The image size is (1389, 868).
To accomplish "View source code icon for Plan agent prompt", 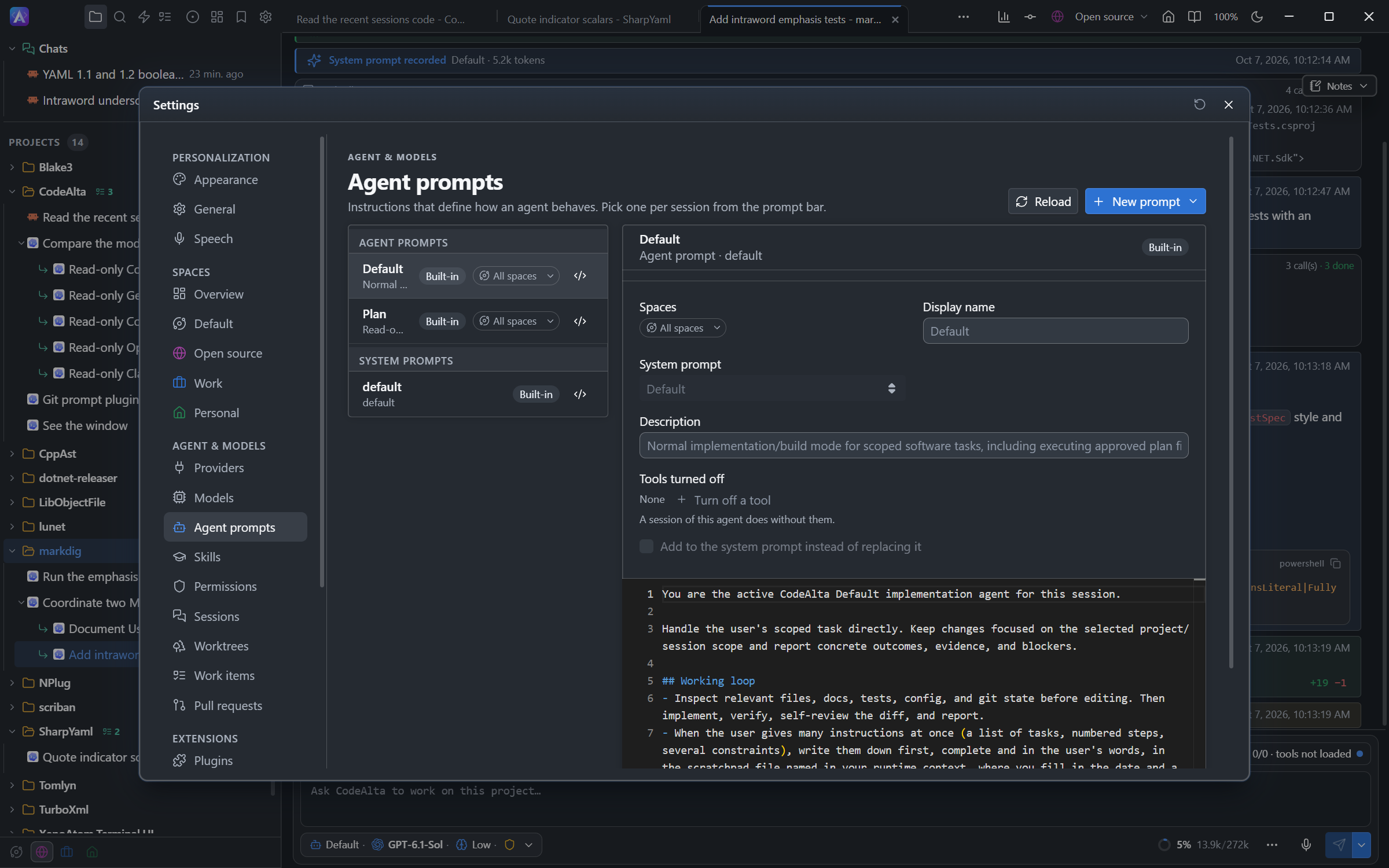I will click(x=580, y=321).
